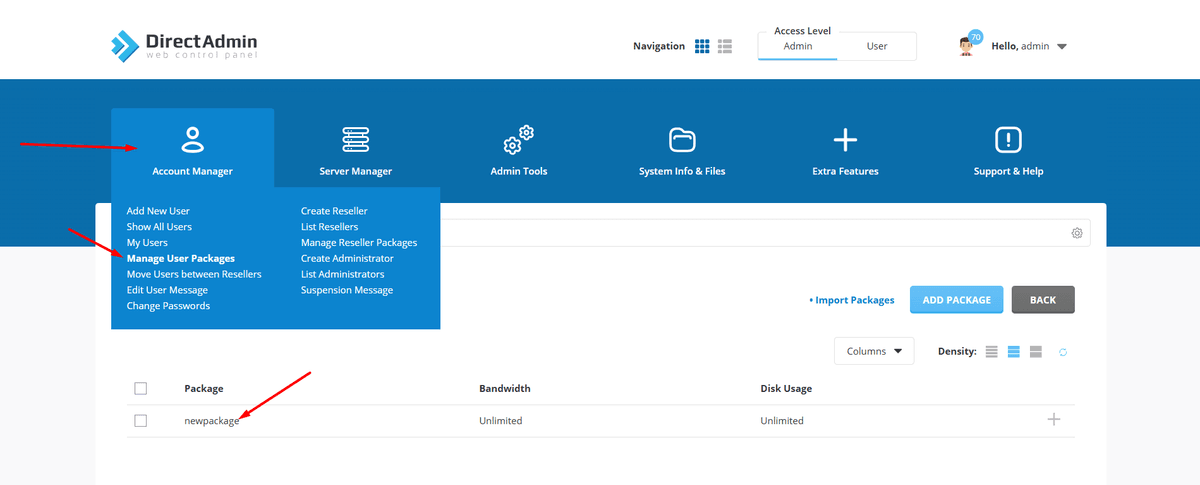The width and height of the screenshot is (1200, 485).
Task: Click the table refresh icon
Action: coord(1063,352)
